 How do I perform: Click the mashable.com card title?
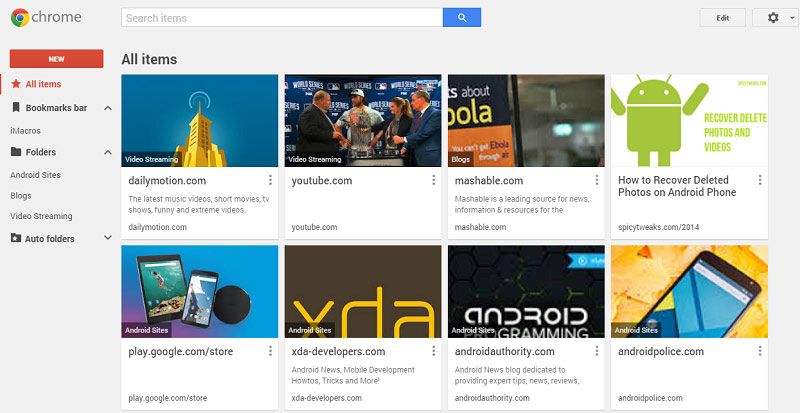(x=489, y=181)
